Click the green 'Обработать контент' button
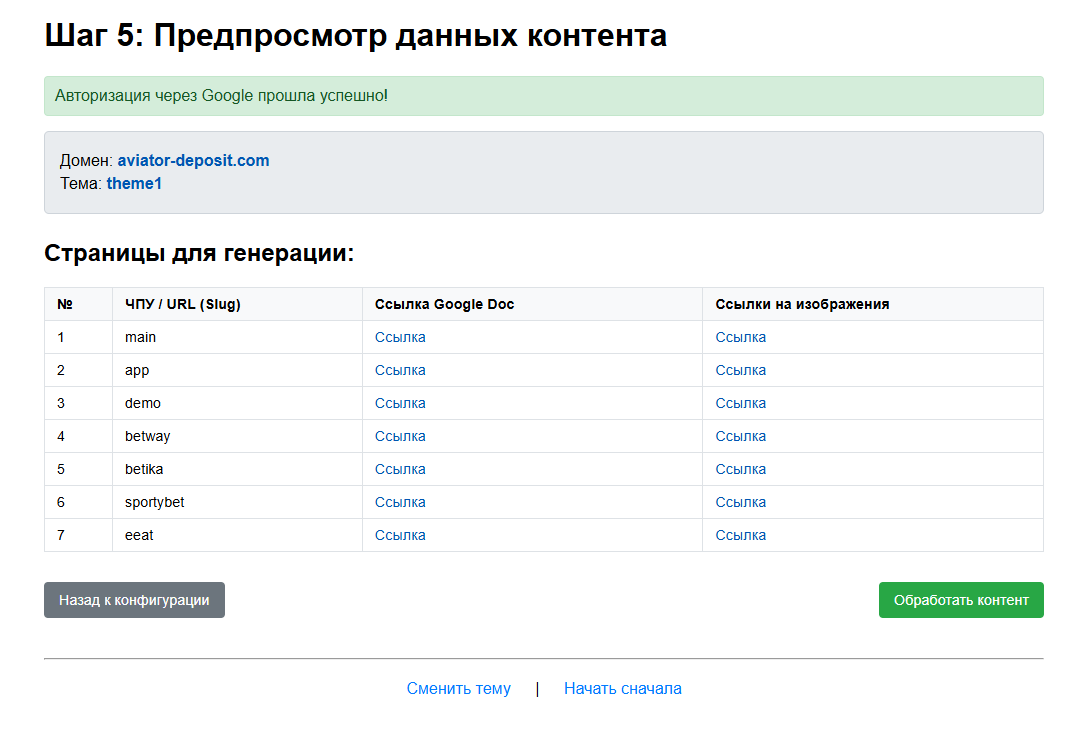Viewport: 1089px width, 747px height. (960, 600)
